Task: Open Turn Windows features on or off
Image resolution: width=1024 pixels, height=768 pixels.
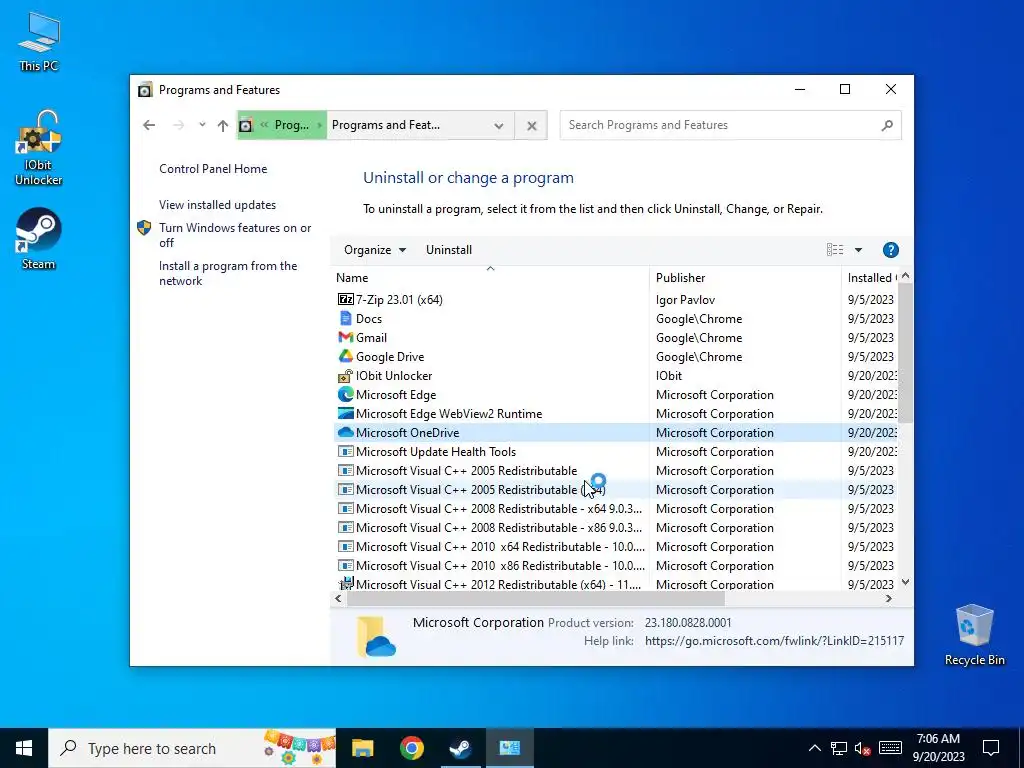Action: coord(235,235)
